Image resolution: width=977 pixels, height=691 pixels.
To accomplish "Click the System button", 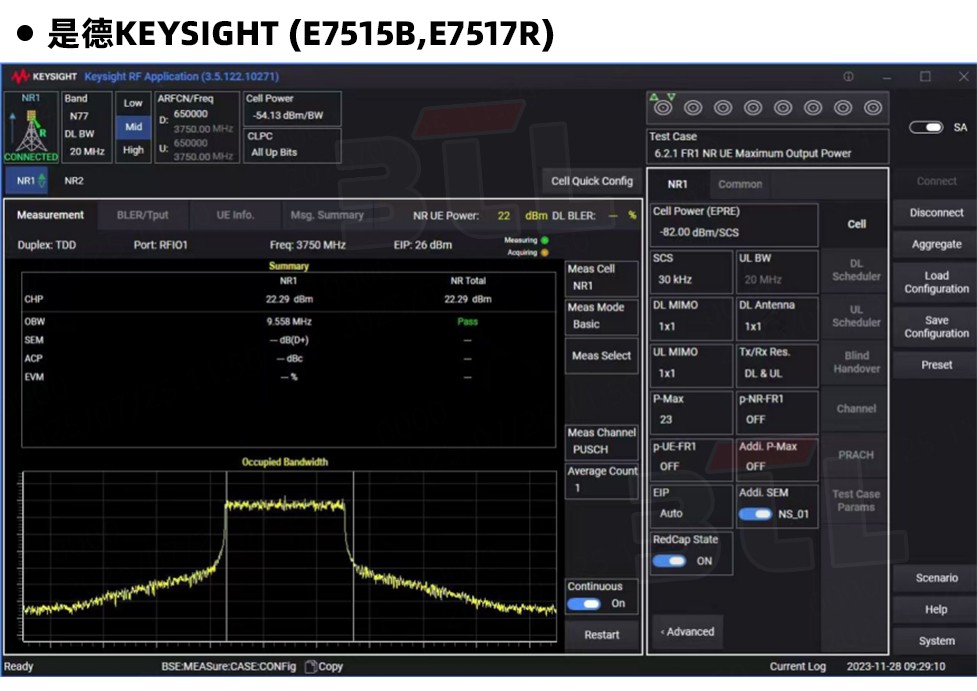I will click(x=936, y=641).
